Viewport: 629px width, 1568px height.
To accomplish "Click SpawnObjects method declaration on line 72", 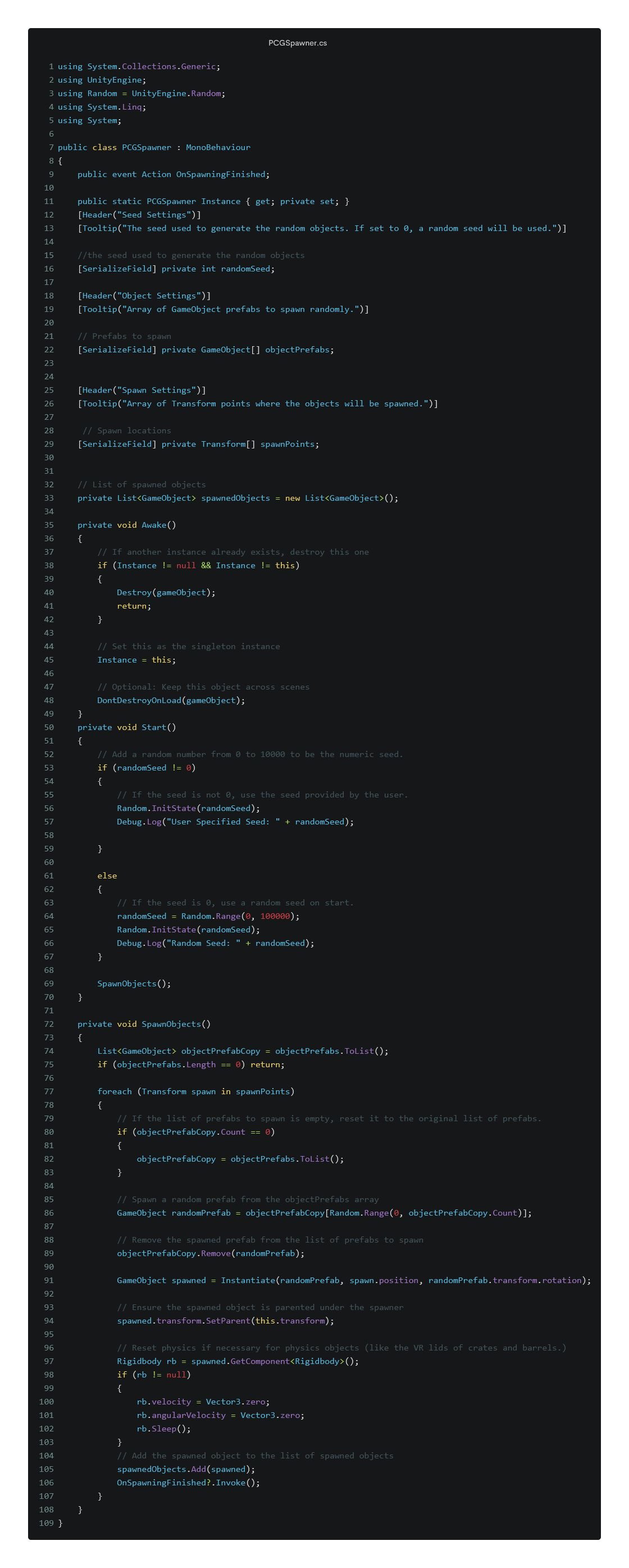I will pos(171,1024).
